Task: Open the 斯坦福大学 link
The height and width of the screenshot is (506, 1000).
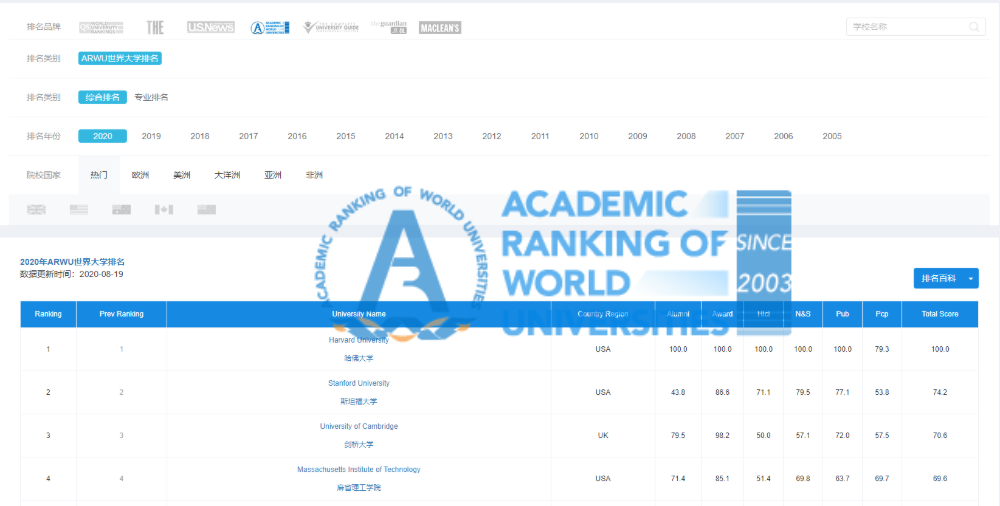Action: (x=358, y=401)
